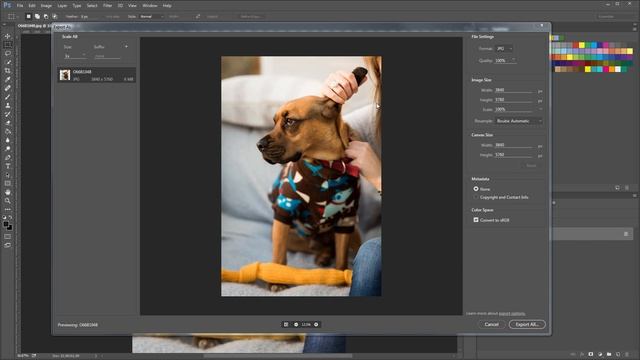Zoom in the export preview
The image size is (640, 360).
(316, 324)
